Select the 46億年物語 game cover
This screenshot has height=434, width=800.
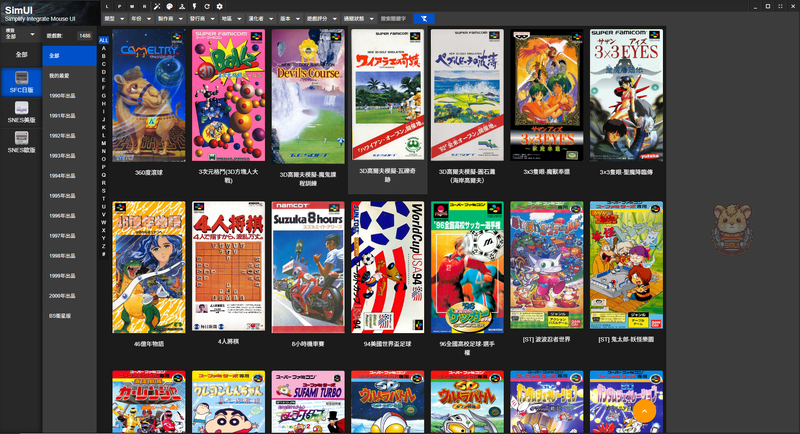pyautogui.click(x=149, y=267)
